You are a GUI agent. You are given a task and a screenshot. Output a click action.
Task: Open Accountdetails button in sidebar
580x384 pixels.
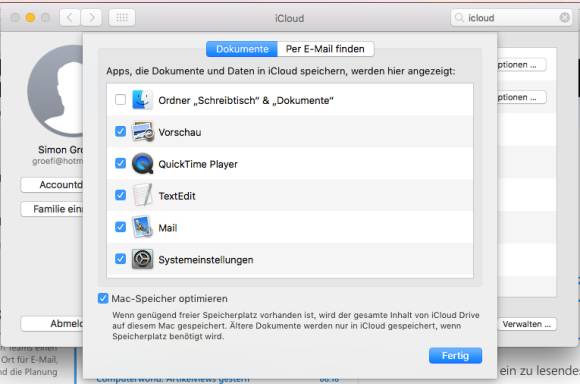[52, 185]
